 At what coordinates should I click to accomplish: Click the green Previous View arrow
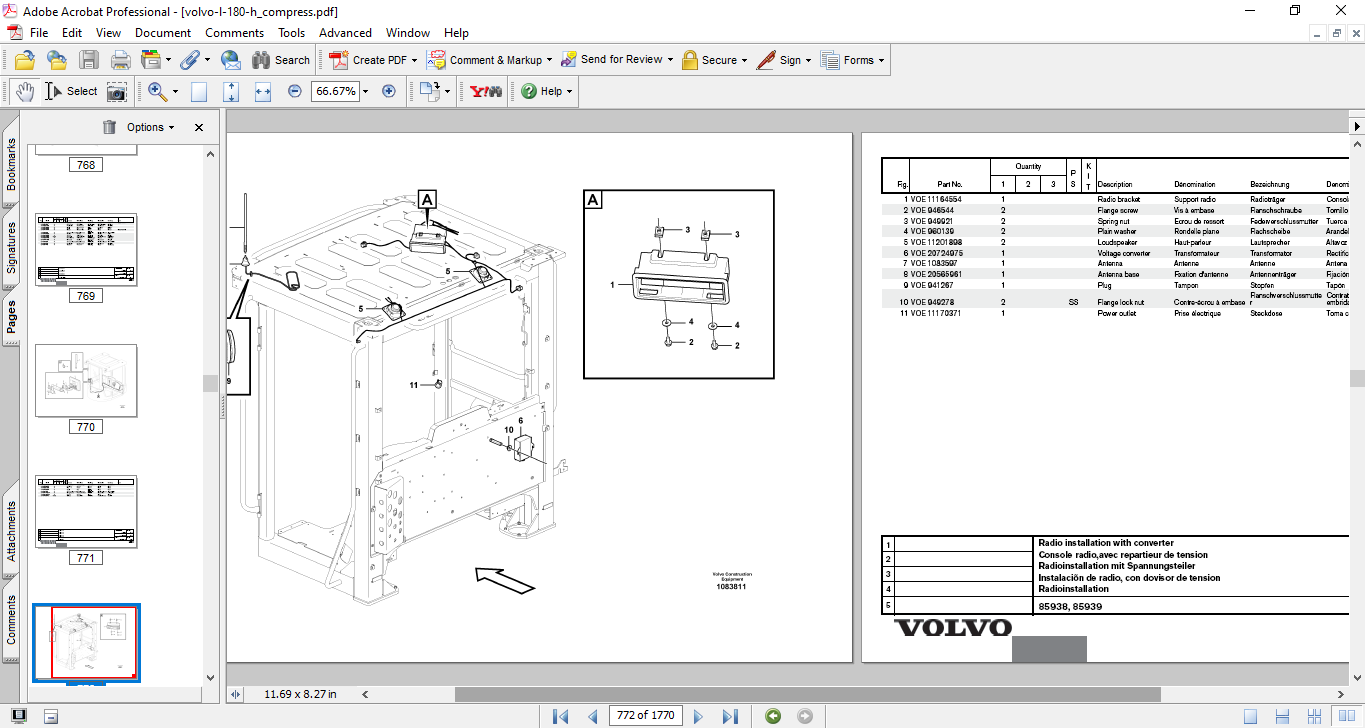tap(772, 716)
